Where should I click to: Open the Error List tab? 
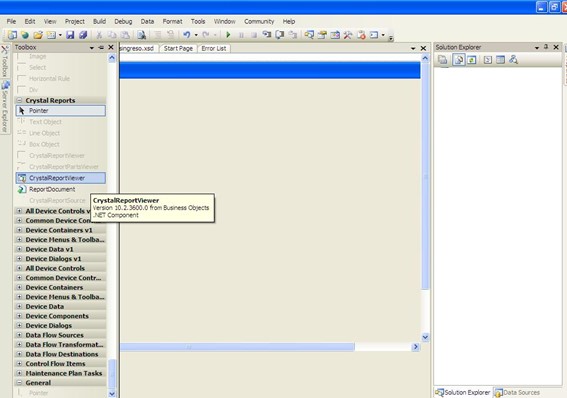pyautogui.click(x=214, y=48)
